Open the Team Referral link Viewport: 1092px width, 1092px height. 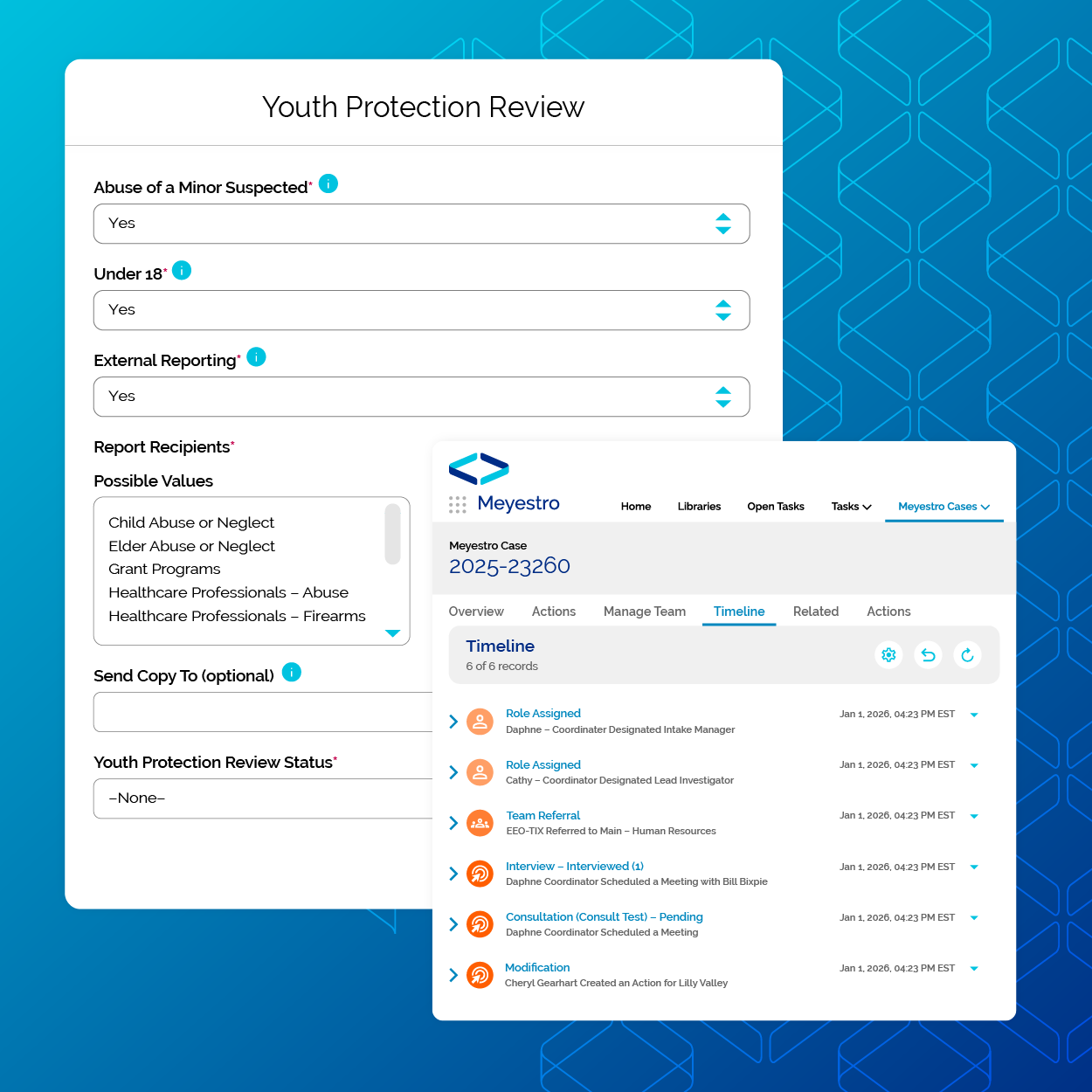[x=543, y=815]
